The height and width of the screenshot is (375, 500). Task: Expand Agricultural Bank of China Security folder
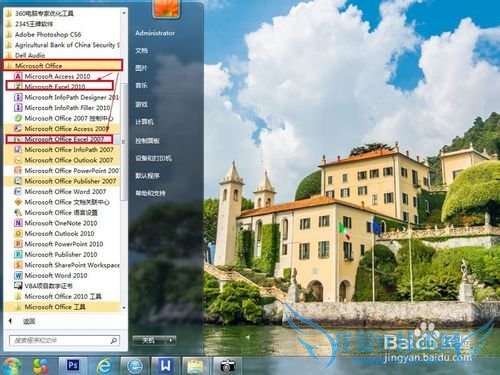[x=62, y=45]
